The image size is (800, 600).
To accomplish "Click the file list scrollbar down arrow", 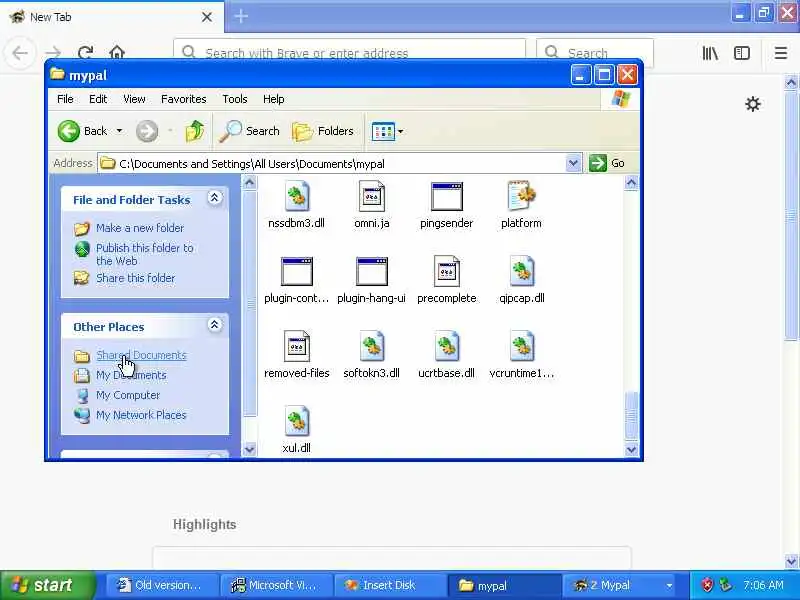I will (x=631, y=449).
